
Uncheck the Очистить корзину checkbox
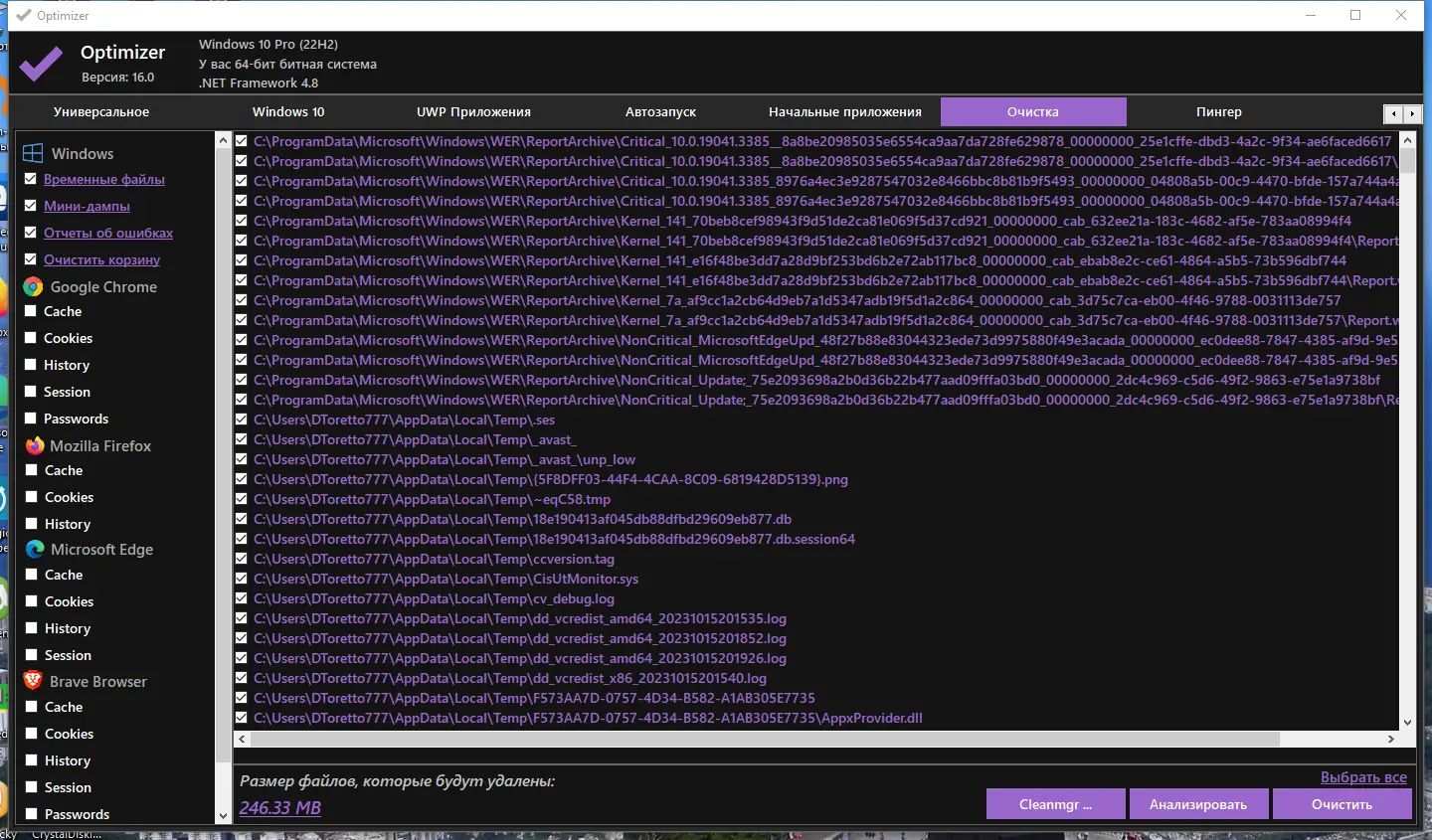pos(31,259)
